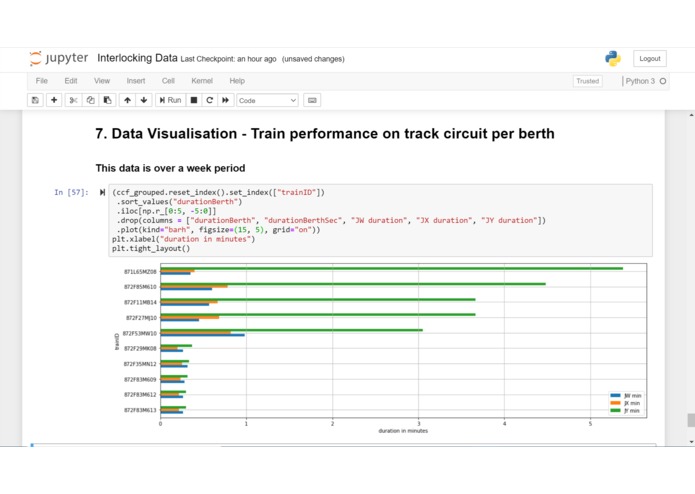This screenshot has width=695, height=494.
Task: Click the Trusted notebook button
Action: coord(588,81)
